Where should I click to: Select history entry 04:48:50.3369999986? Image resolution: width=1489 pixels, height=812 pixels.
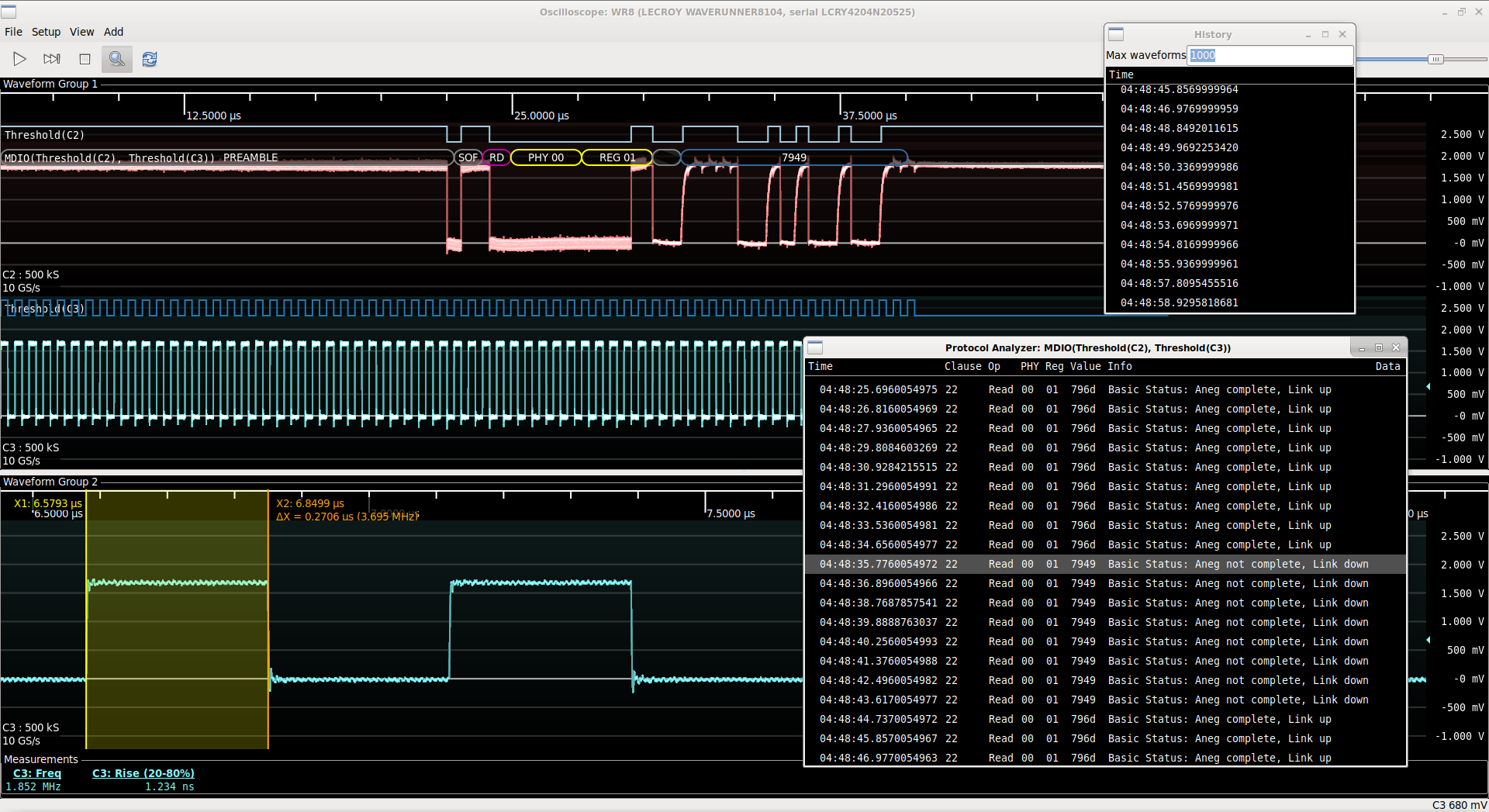click(x=1179, y=167)
